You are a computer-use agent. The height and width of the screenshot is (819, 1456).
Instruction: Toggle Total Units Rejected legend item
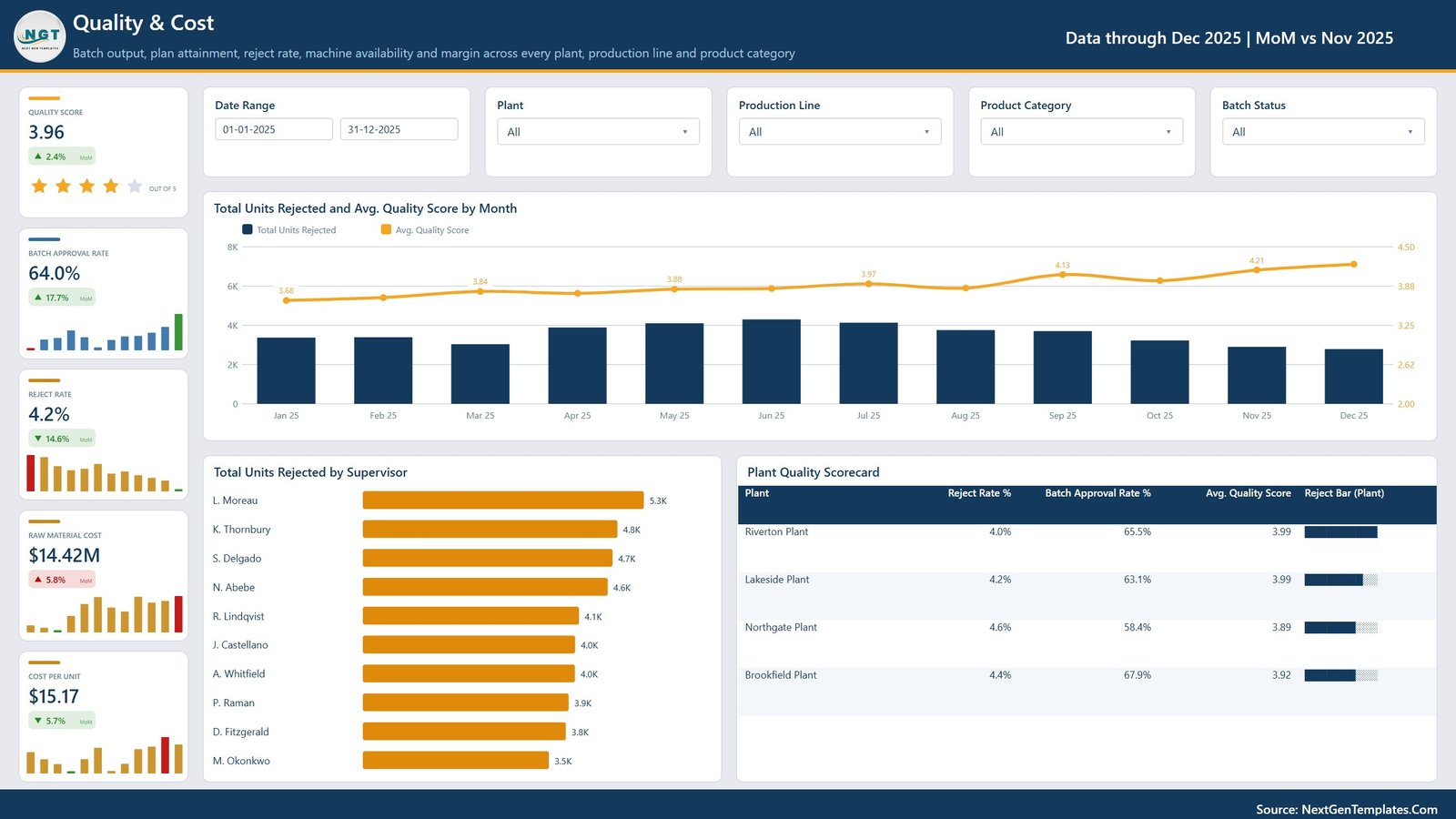[x=289, y=230]
